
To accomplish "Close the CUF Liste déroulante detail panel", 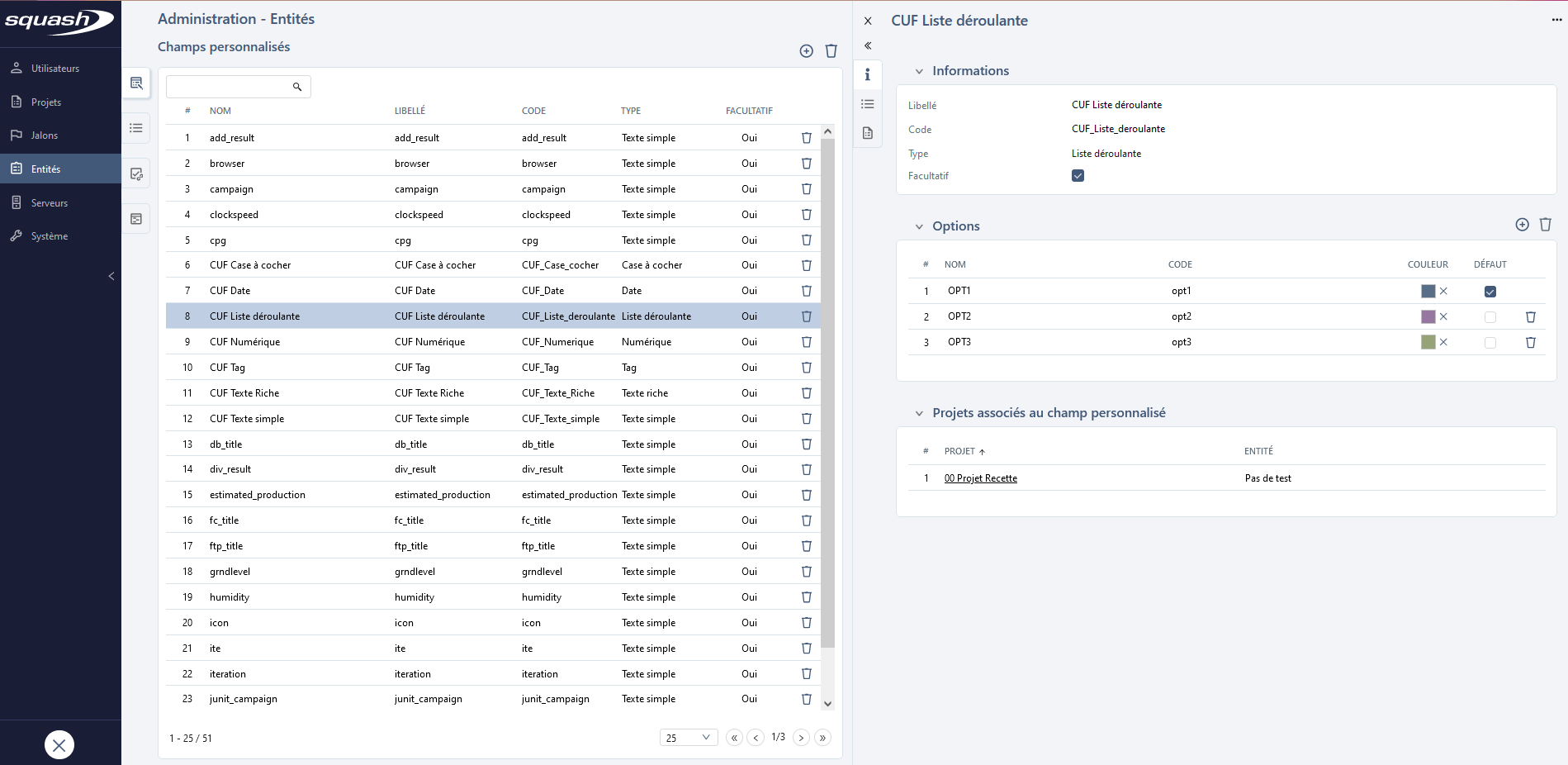I will click(x=868, y=21).
